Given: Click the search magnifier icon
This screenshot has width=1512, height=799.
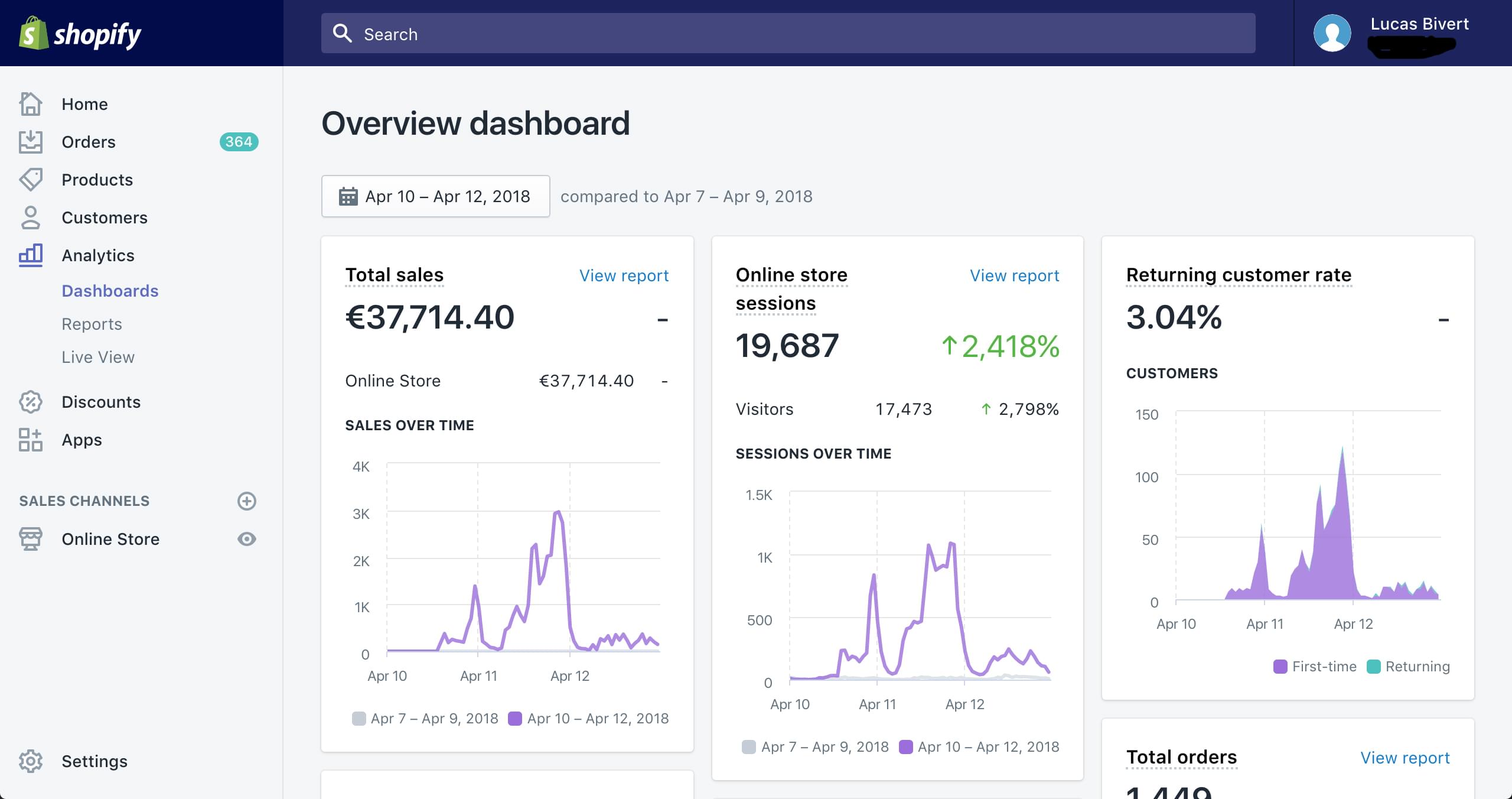Looking at the screenshot, I should point(343,33).
